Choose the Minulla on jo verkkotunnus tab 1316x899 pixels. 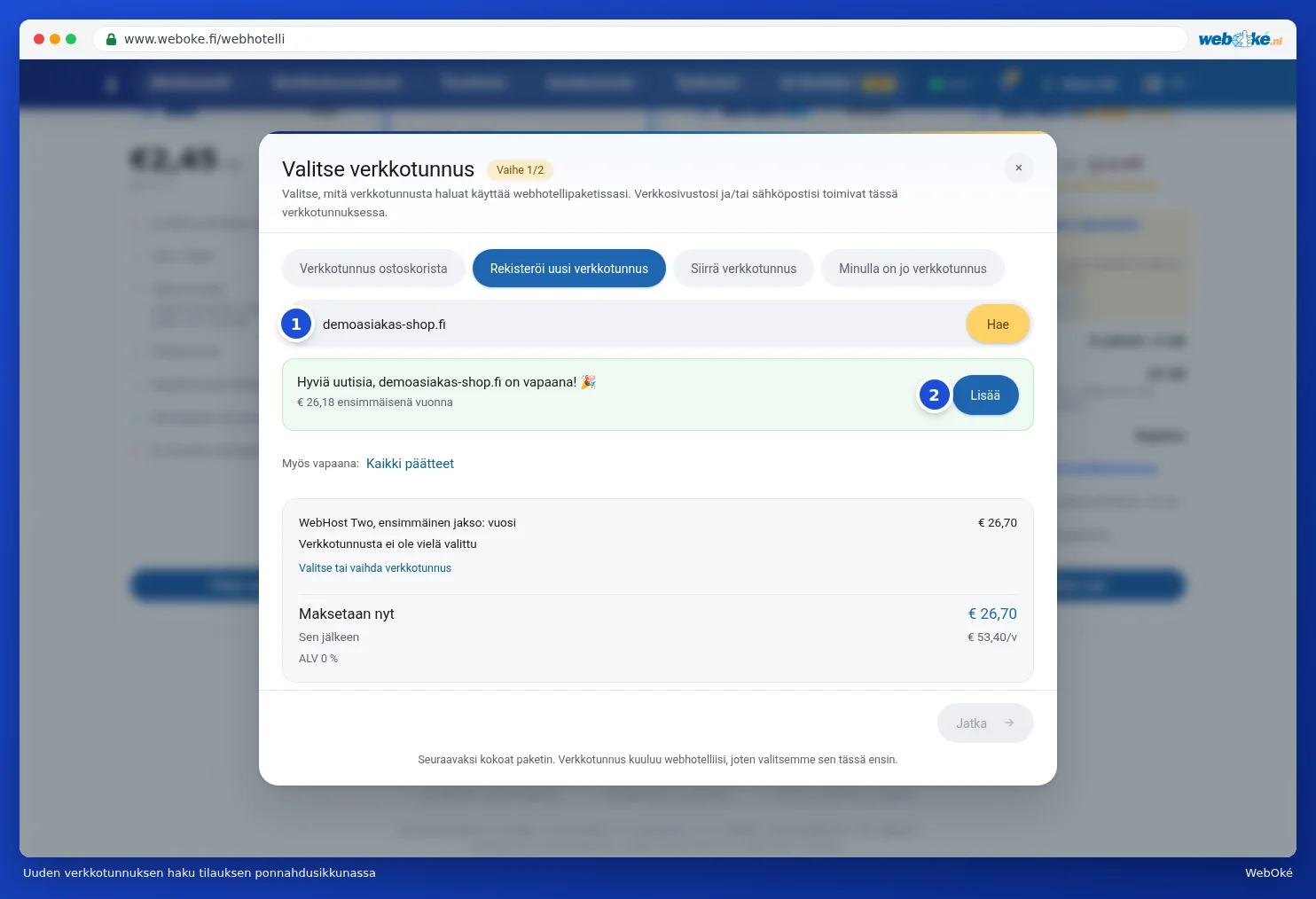pyautogui.click(x=913, y=269)
